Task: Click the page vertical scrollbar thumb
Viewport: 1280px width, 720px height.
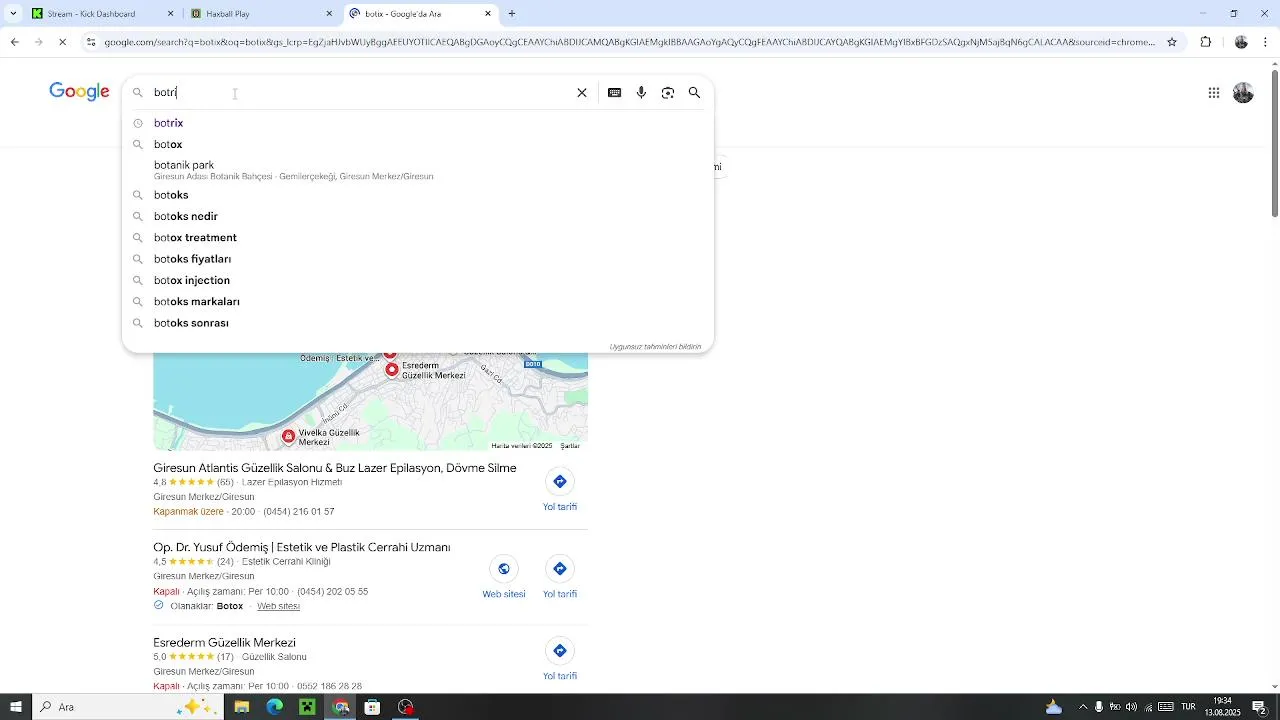Action: (1274, 142)
